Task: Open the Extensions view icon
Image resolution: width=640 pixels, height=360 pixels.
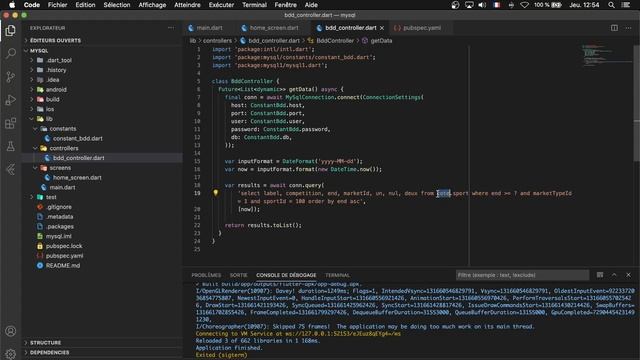Action: point(11,123)
